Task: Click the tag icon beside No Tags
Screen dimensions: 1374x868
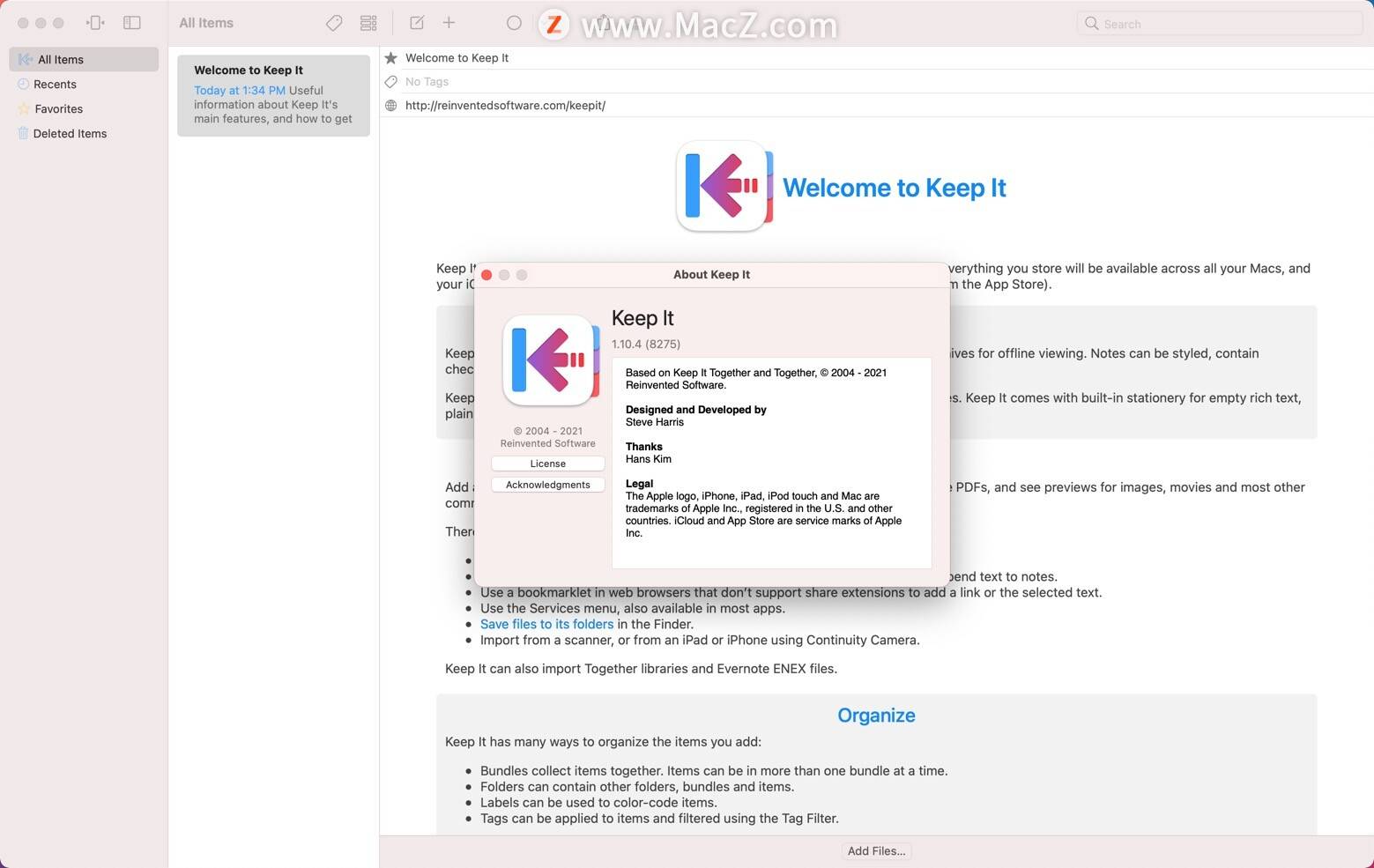Action: pos(391,82)
